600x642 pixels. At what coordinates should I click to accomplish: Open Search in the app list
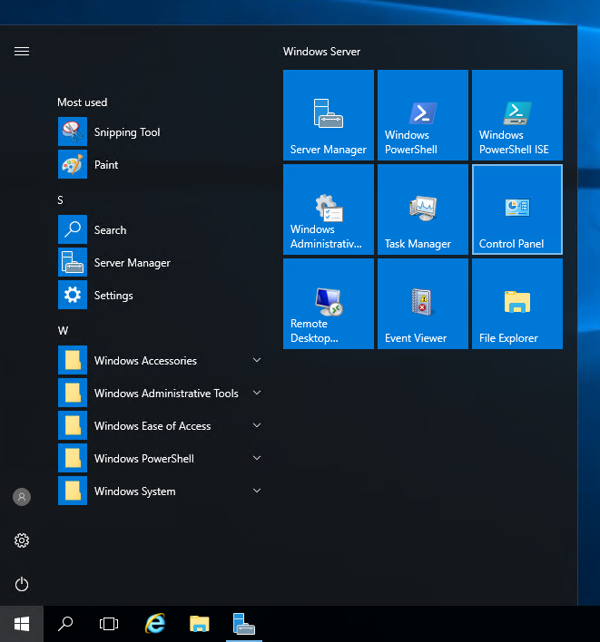[160, 230]
